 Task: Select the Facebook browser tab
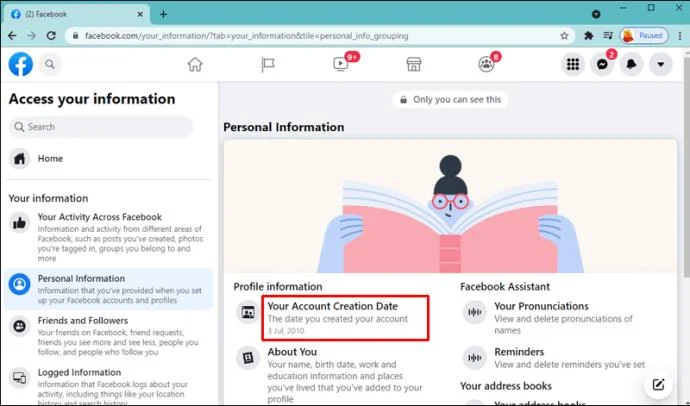77,14
